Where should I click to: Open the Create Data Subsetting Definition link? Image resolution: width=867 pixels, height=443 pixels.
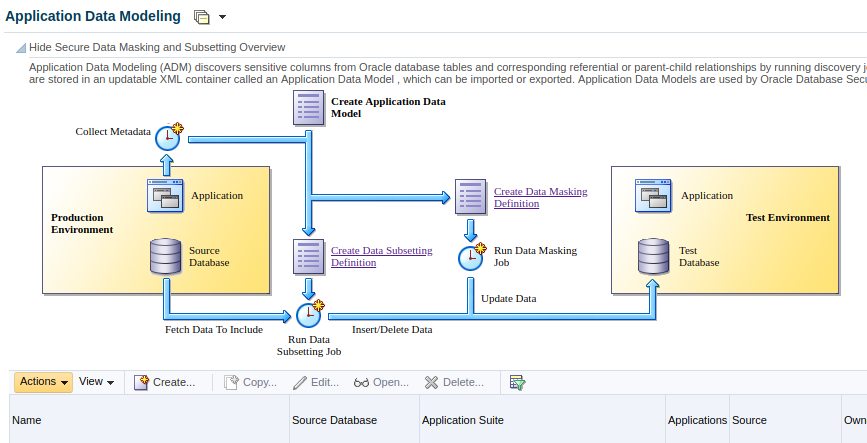point(382,257)
